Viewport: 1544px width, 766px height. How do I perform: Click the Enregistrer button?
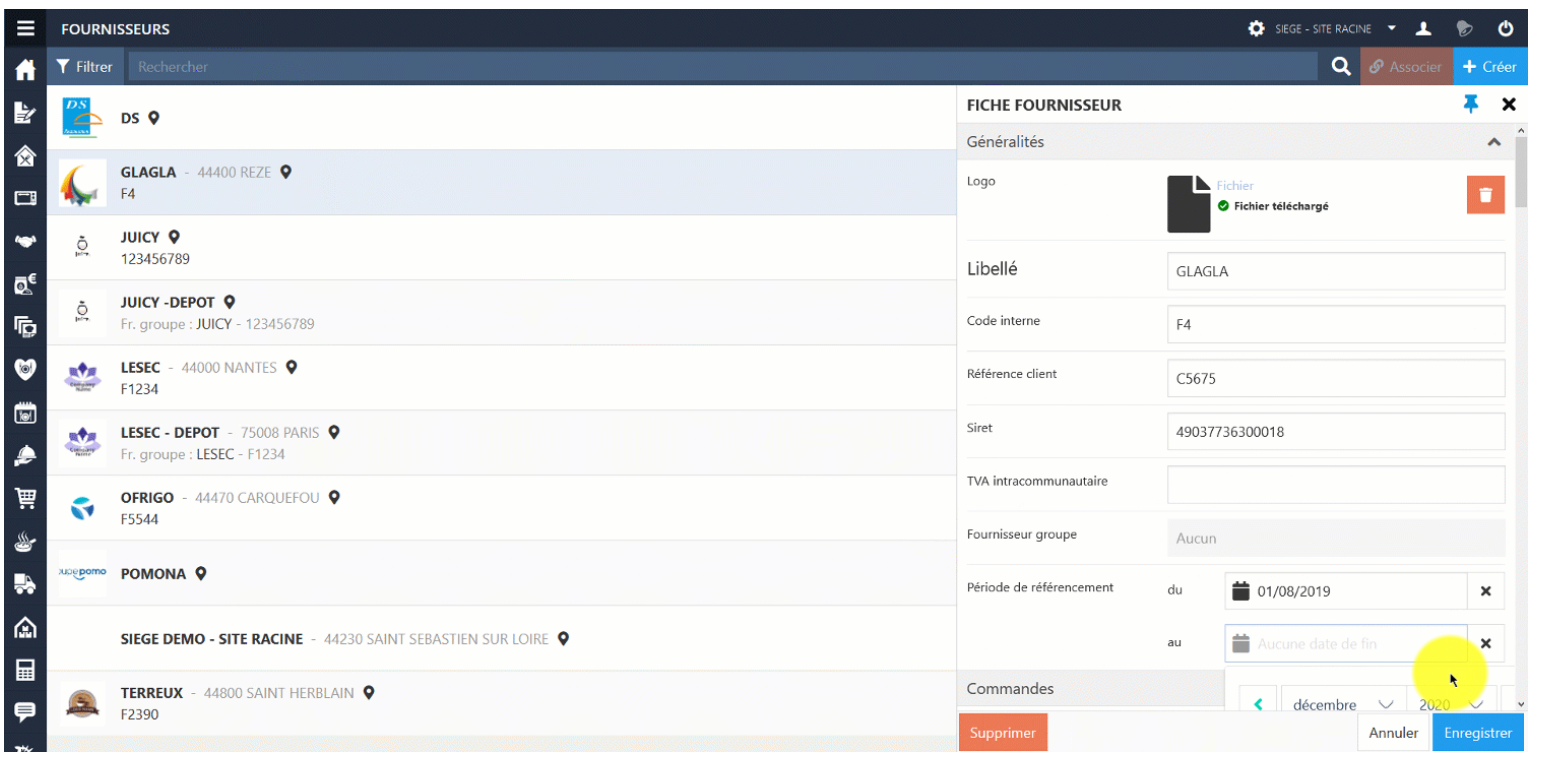pos(1478,733)
